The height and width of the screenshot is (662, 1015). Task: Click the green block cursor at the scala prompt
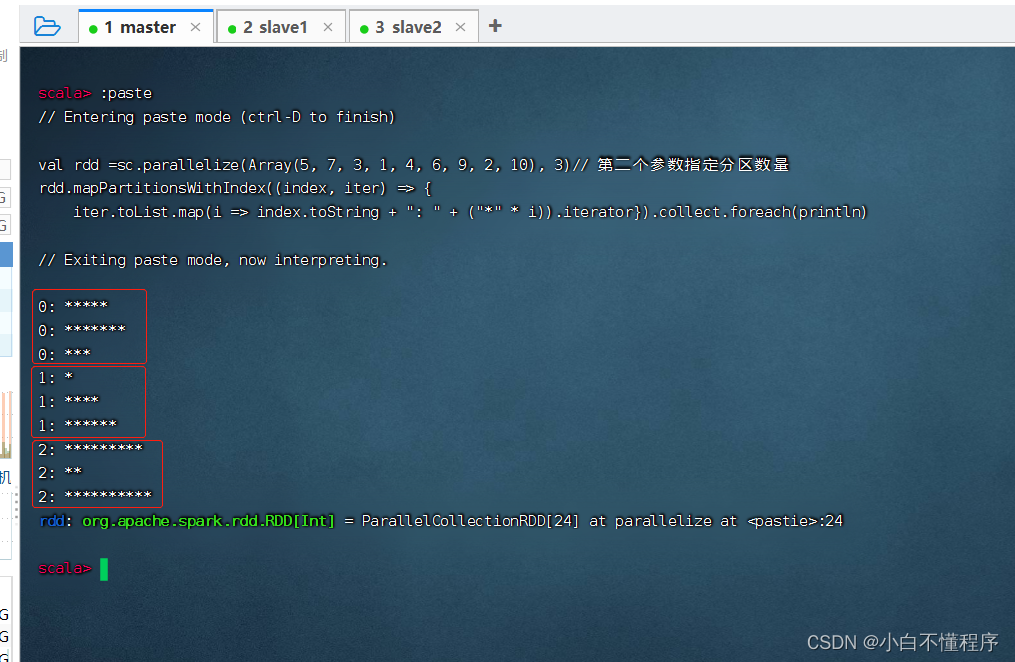coord(102,568)
